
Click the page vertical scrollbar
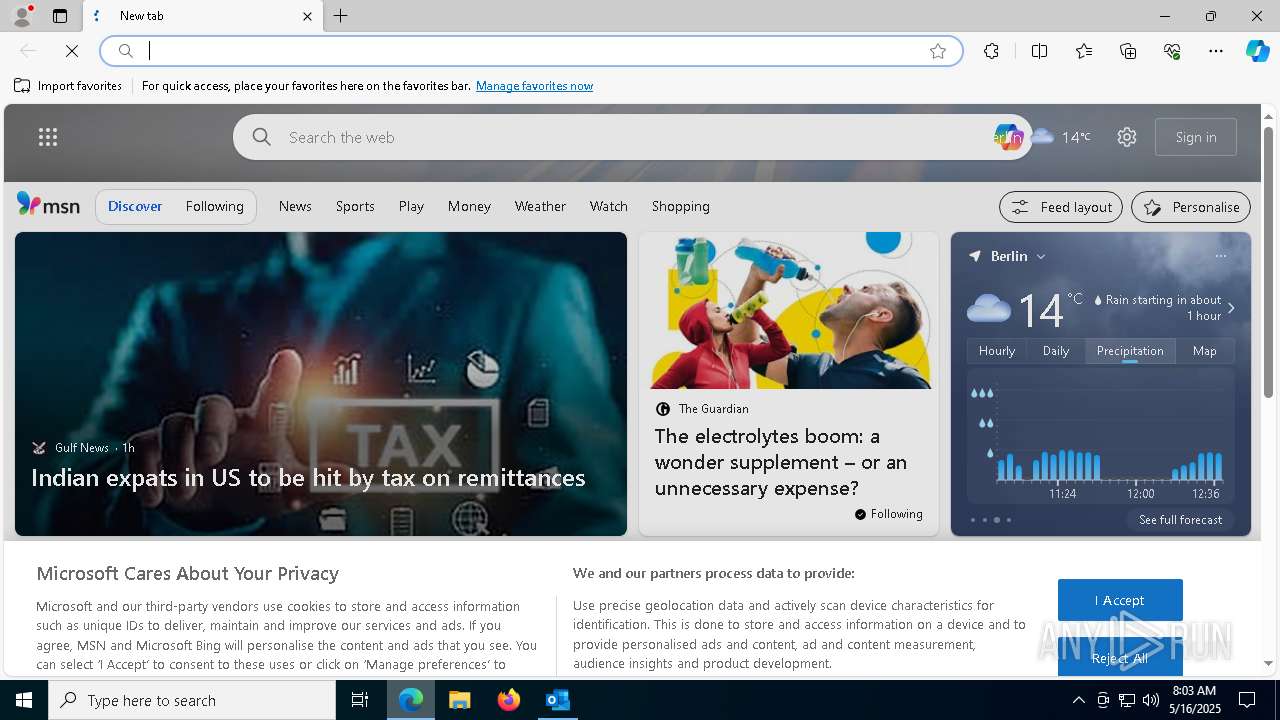point(1268,264)
